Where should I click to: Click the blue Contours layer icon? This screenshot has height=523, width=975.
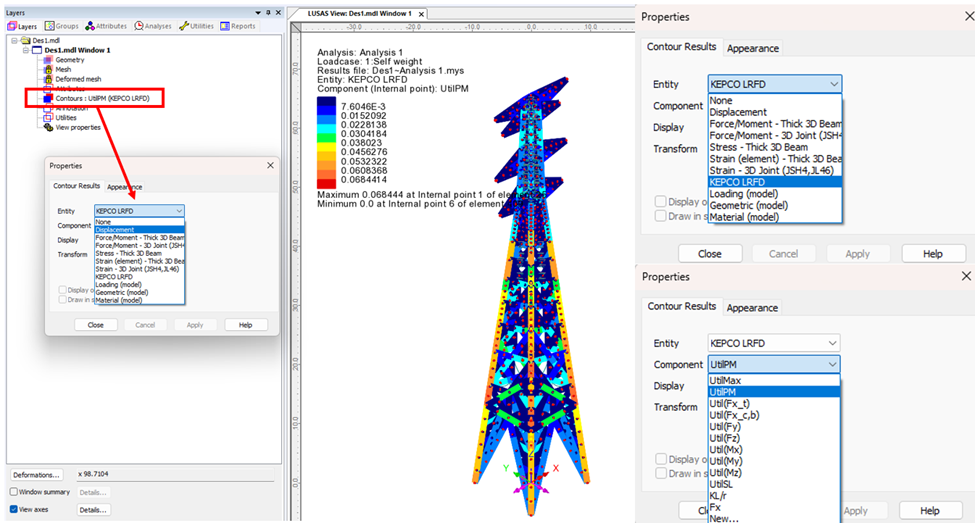point(47,98)
